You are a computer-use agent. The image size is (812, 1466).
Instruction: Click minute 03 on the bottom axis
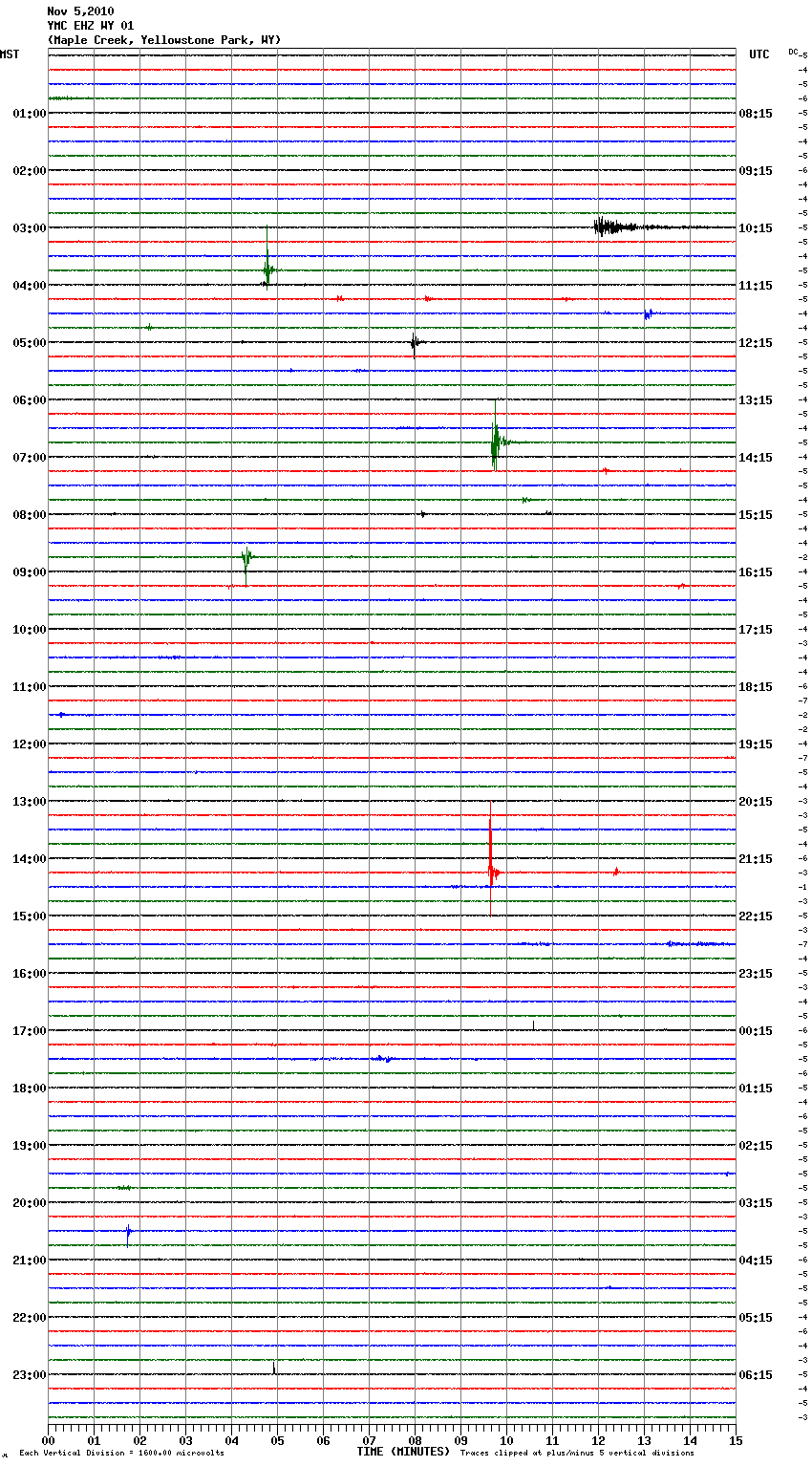(185, 1440)
